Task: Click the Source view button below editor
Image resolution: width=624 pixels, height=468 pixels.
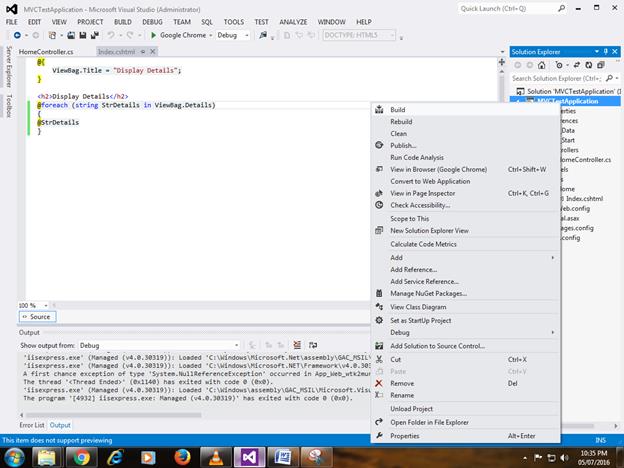Action: pos(35,317)
